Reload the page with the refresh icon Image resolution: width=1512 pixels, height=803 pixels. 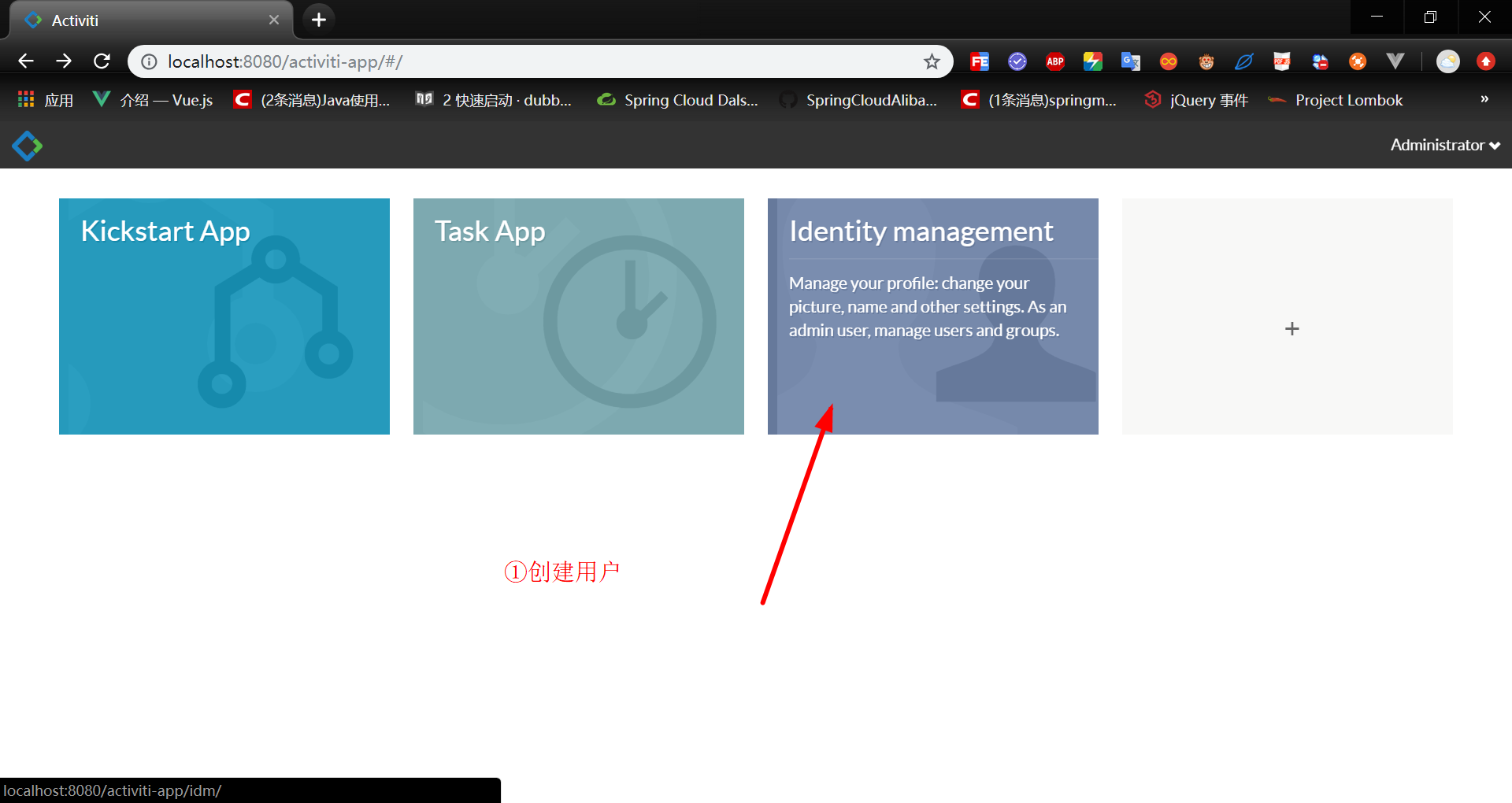(102, 61)
